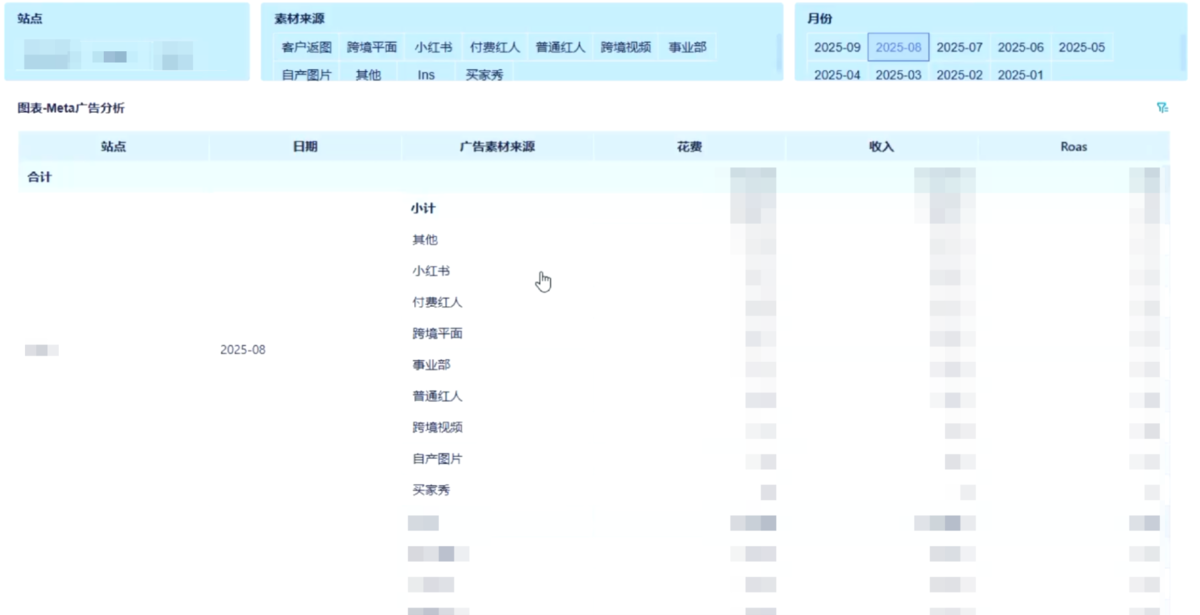1200x615 pixels.
Task: Toggle the 小红书 source filter chip
Action: (x=433, y=47)
